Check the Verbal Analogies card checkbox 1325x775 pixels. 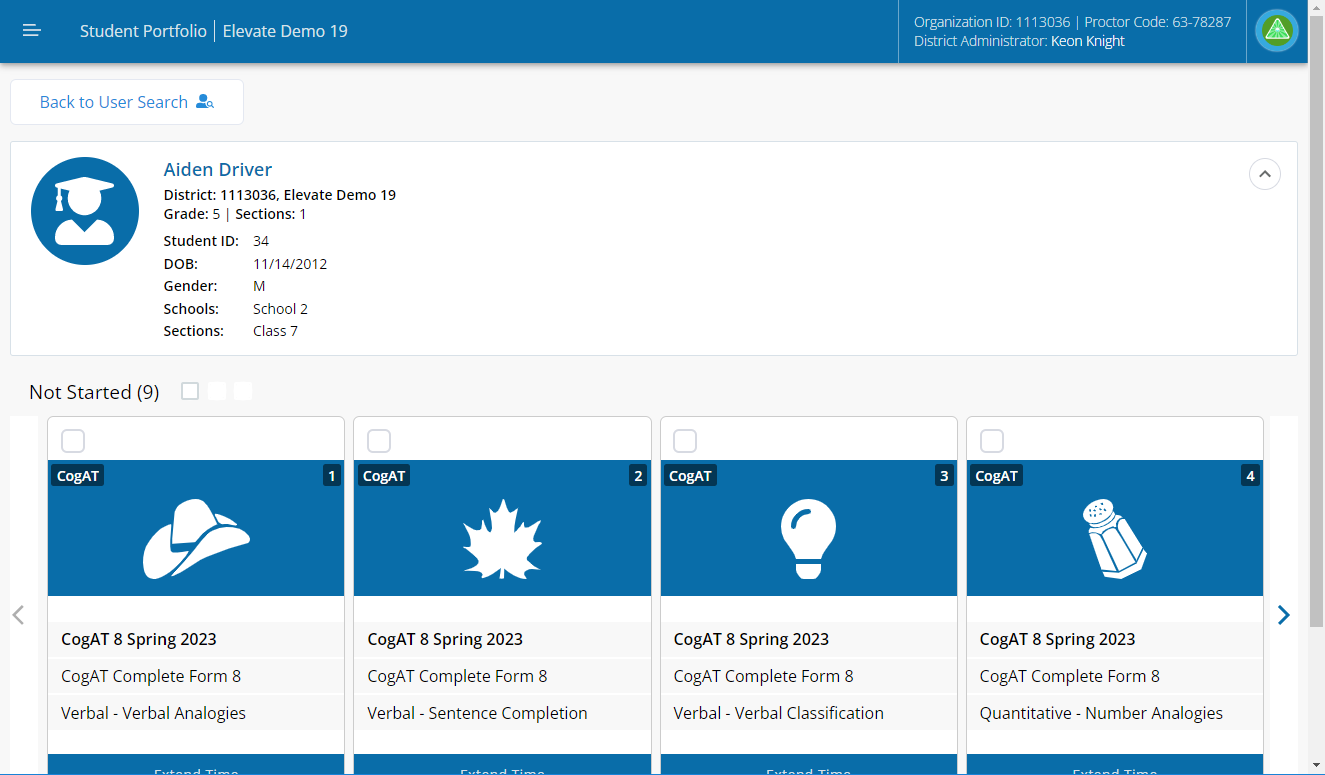(x=73, y=441)
